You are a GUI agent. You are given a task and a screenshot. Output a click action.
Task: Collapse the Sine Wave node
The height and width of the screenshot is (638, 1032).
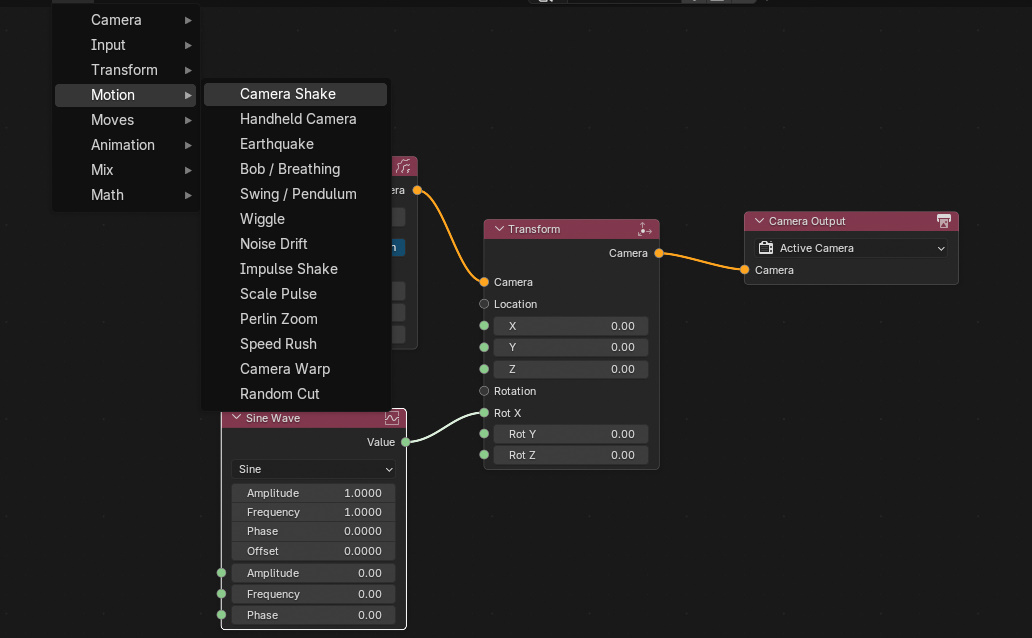pyautogui.click(x=236, y=417)
